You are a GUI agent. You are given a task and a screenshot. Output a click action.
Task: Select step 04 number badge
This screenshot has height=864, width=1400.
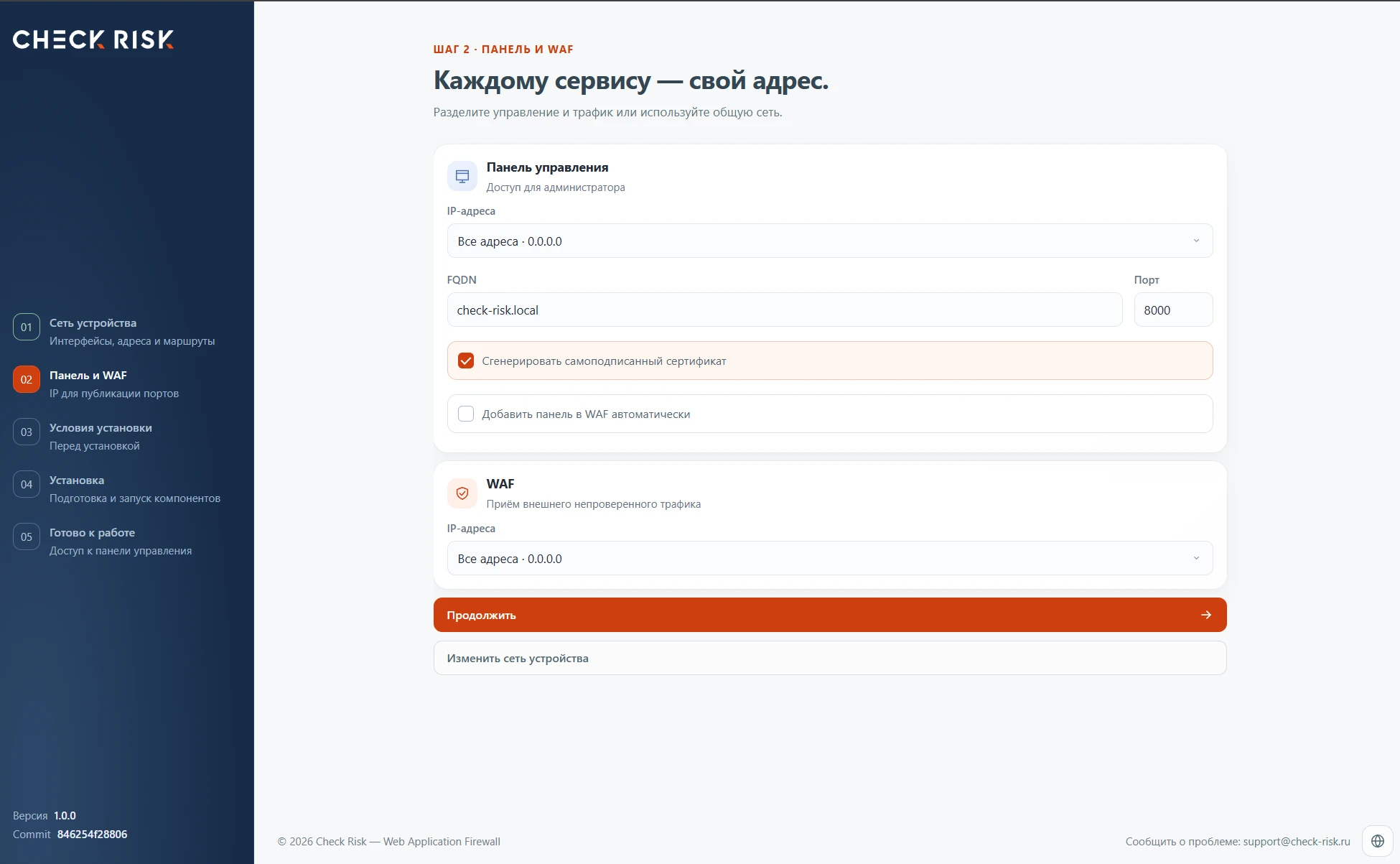coord(27,484)
